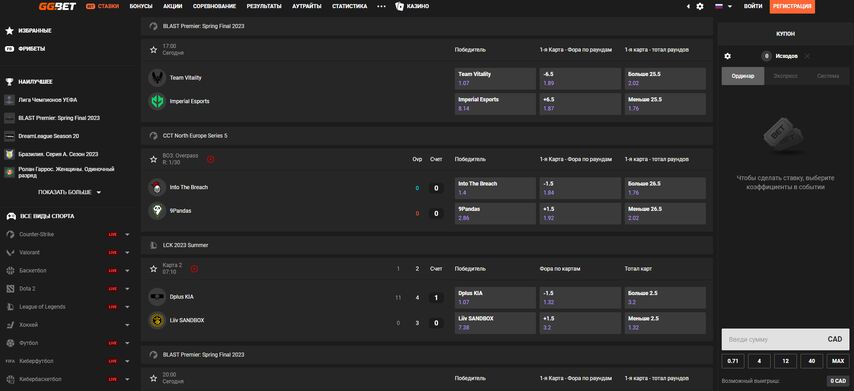
Task: Open the Избранные star section
Action: click(x=28, y=31)
